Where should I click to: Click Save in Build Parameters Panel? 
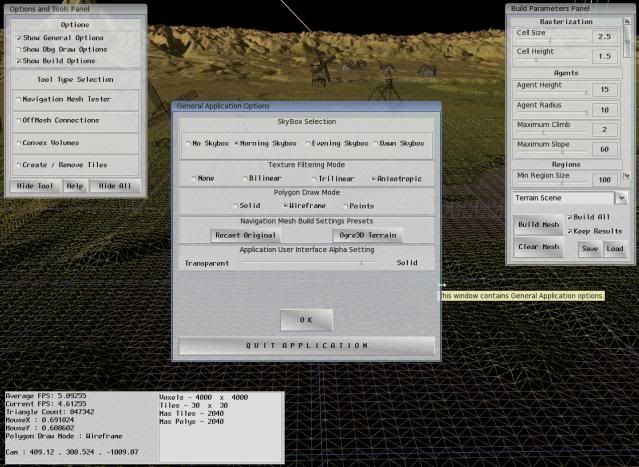(x=589, y=249)
